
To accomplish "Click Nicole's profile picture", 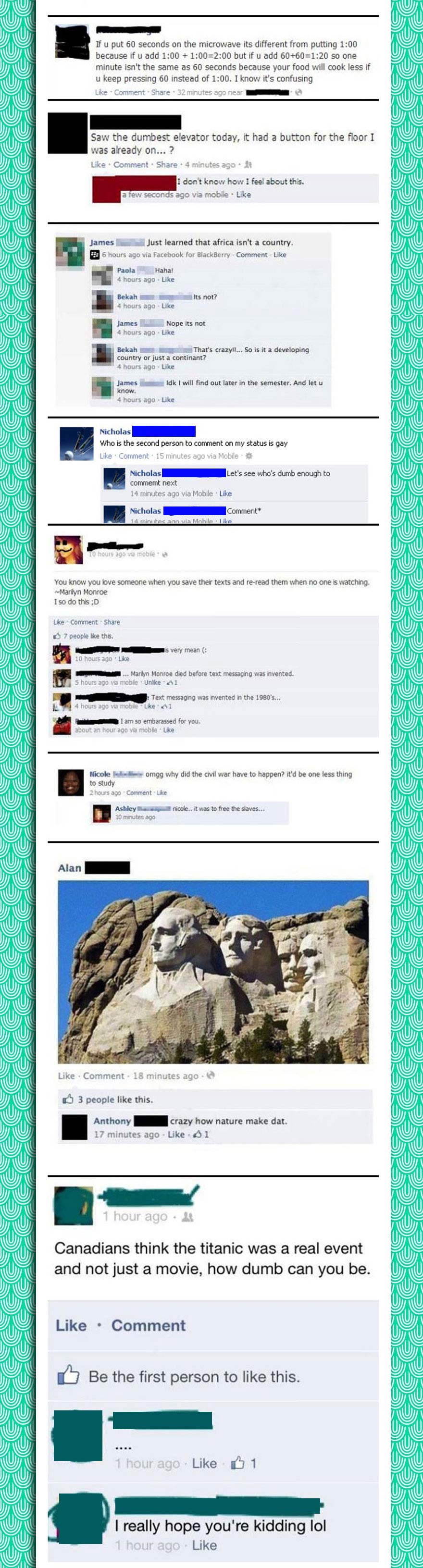I will point(71,783).
